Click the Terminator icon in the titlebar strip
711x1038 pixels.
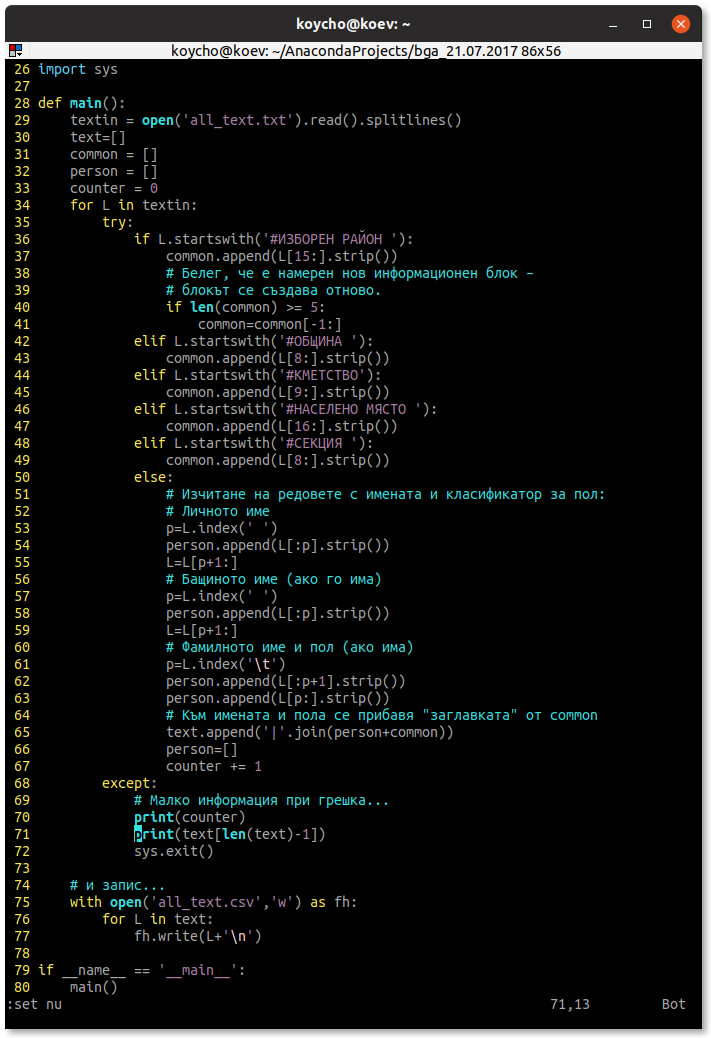(16, 50)
